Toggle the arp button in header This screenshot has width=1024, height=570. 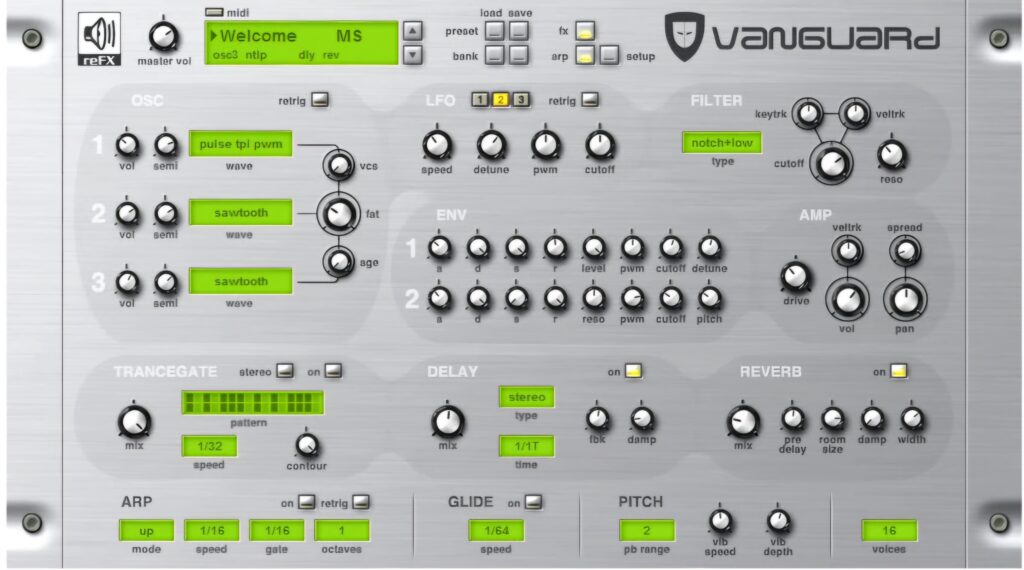click(x=585, y=55)
